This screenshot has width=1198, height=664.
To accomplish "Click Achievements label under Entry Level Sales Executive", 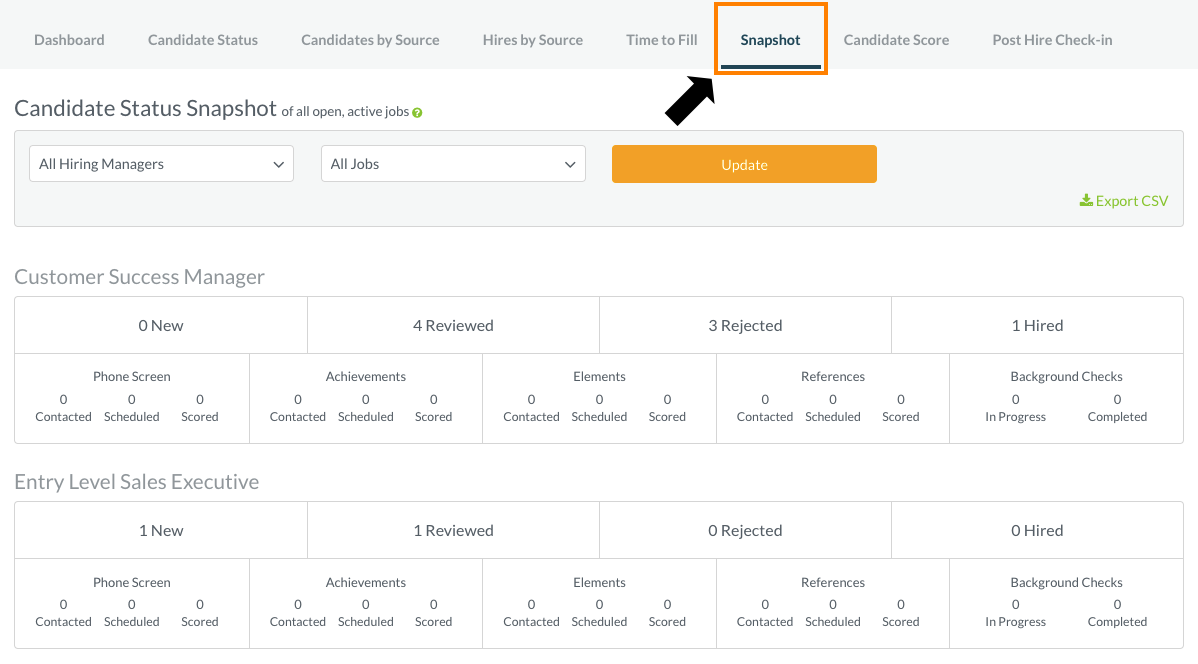I will tap(366, 582).
